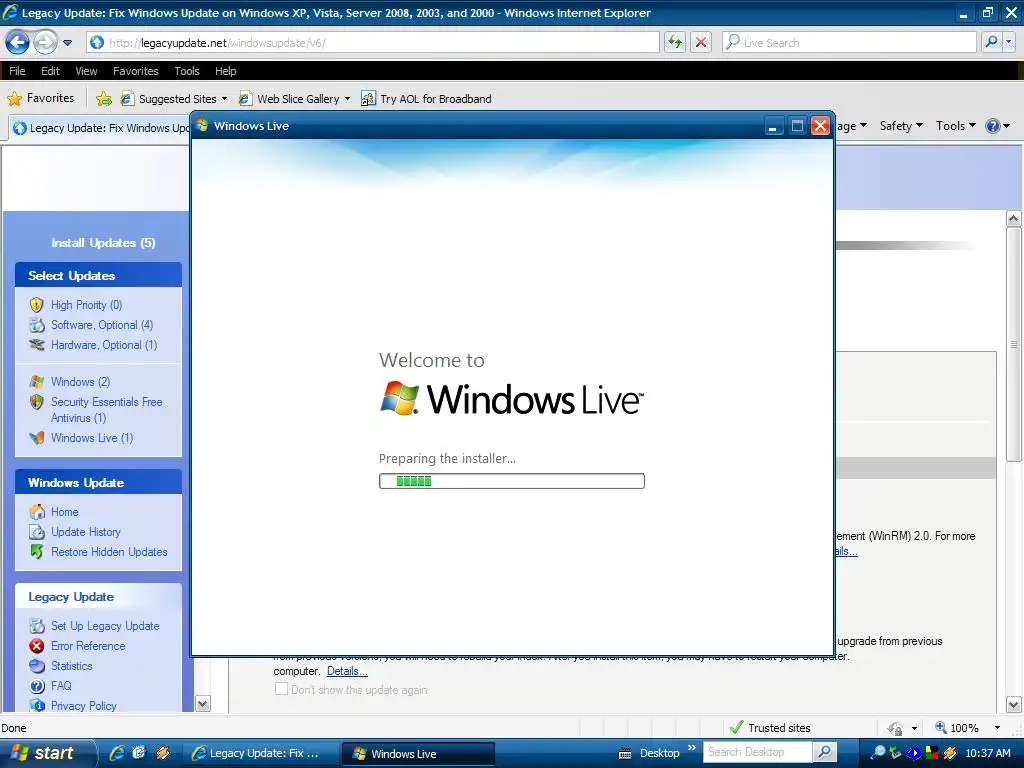1024x768 pixels.
Task: Stop loading with the red X icon
Action: (x=701, y=42)
